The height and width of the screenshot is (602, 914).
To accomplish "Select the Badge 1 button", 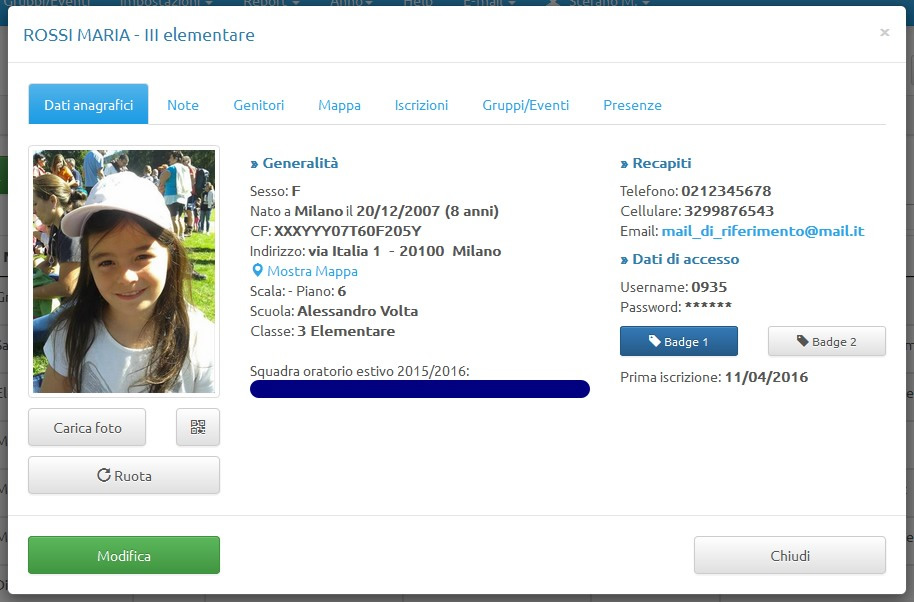I will click(679, 341).
